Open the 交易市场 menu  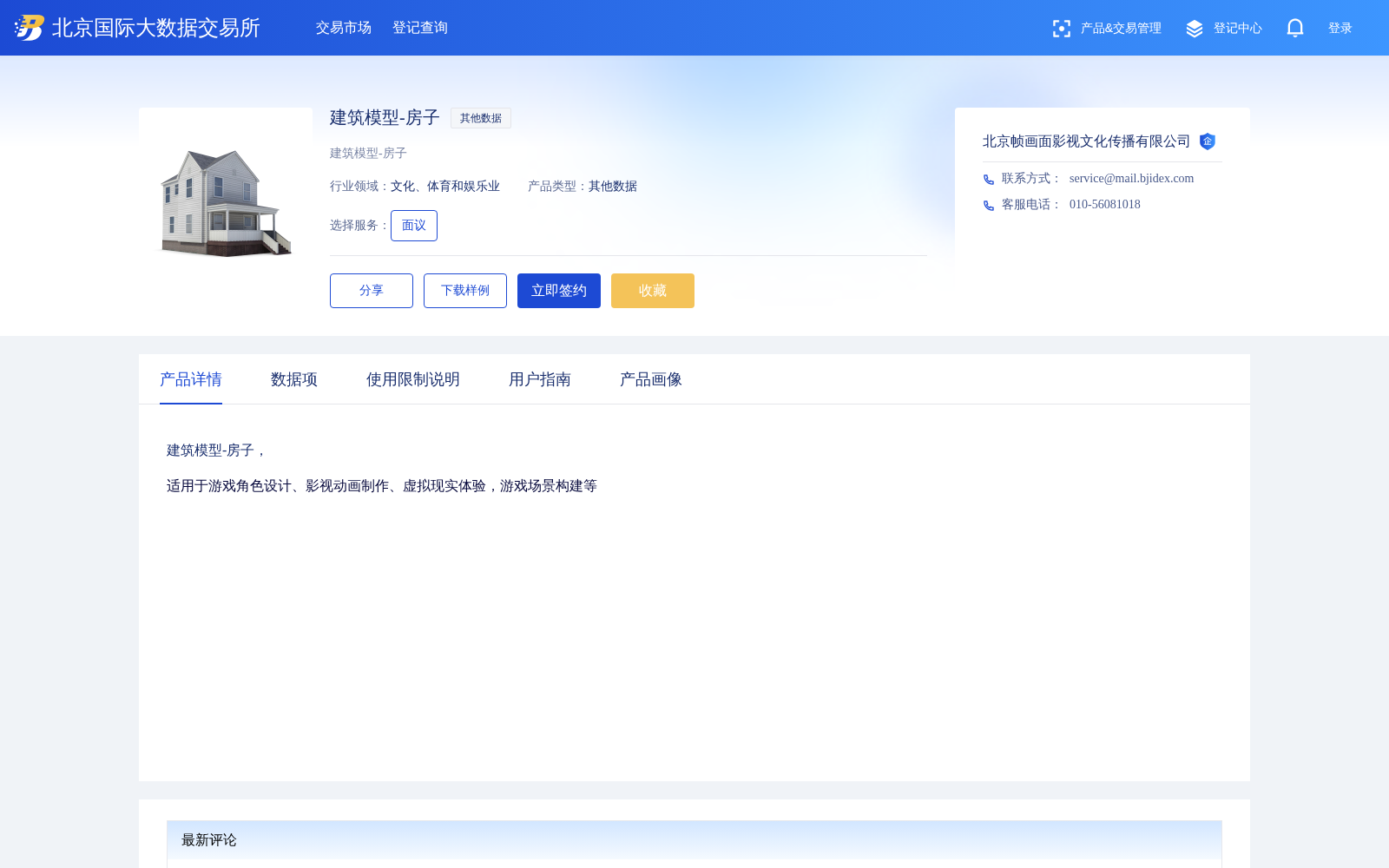(344, 28)
